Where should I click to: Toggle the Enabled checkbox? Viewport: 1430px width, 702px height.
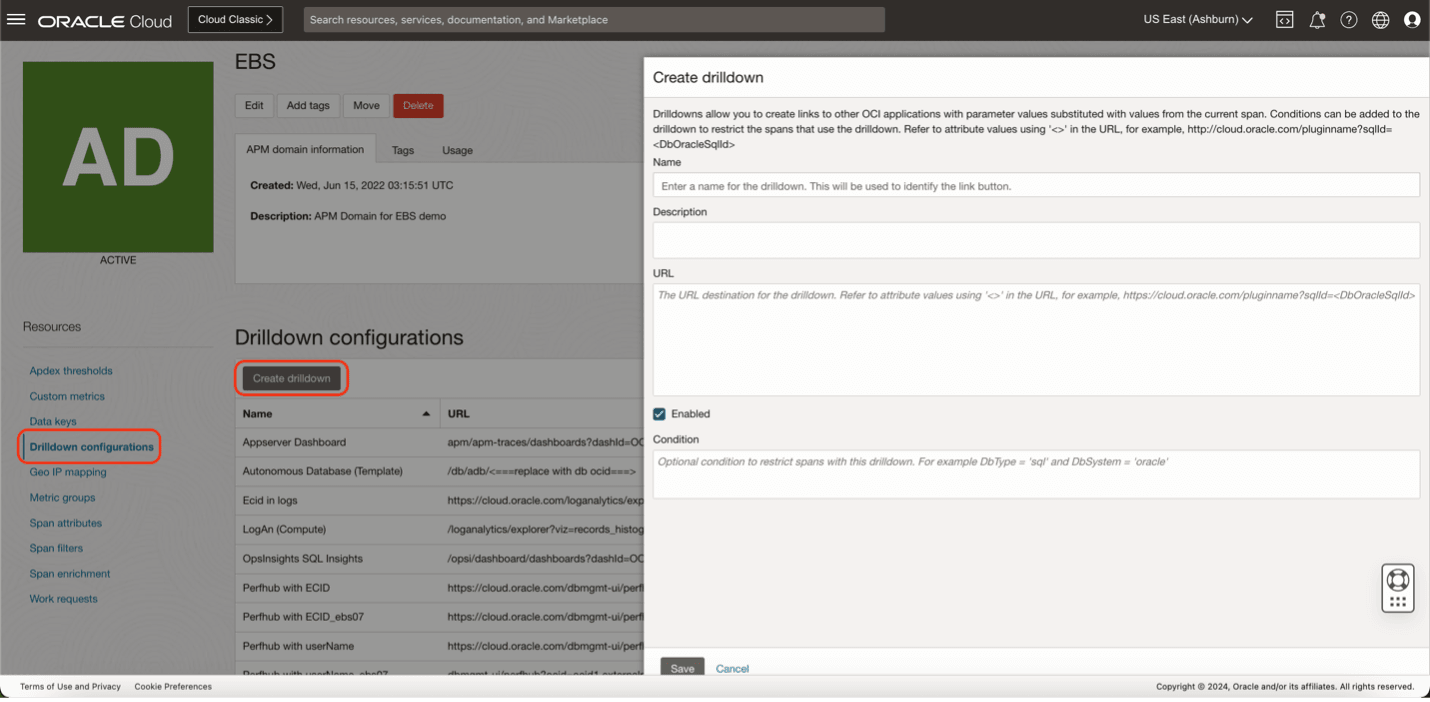(659, 414)
